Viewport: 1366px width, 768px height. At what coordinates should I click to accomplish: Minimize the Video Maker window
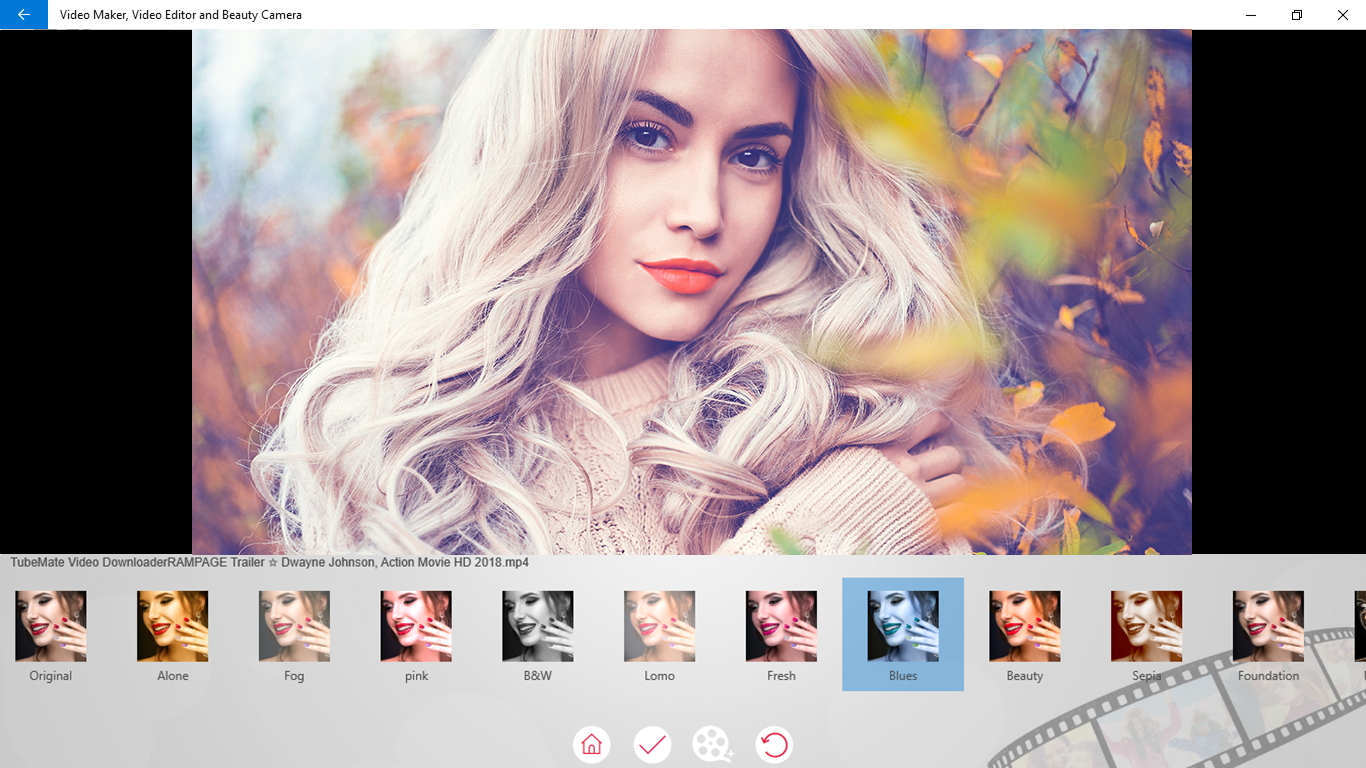point(1251,15)
